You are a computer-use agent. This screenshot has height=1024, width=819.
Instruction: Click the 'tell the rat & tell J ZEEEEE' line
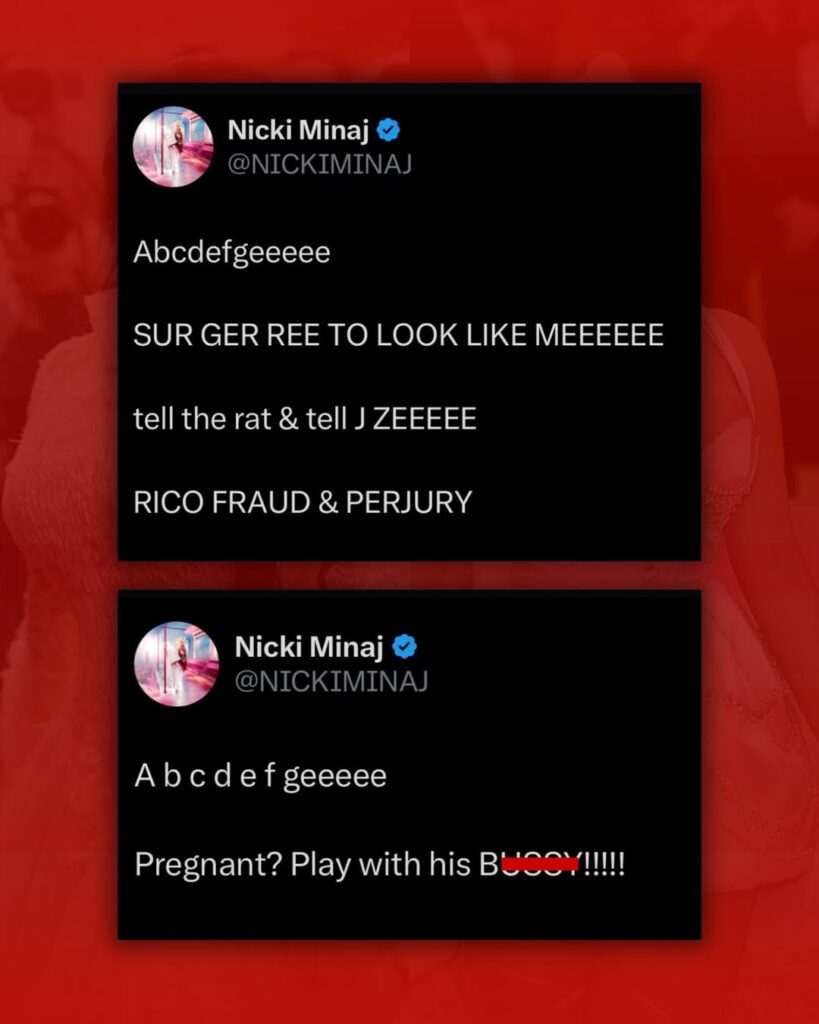click(x=305, y=419)
